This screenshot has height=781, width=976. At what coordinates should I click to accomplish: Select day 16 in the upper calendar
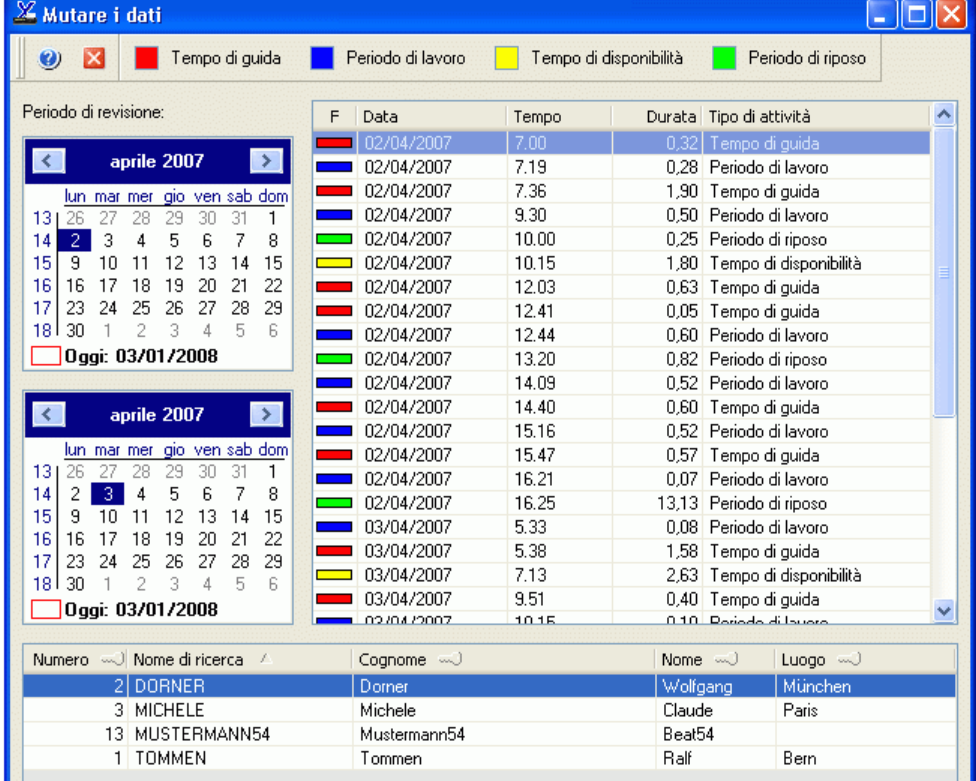tap(75, 286)
